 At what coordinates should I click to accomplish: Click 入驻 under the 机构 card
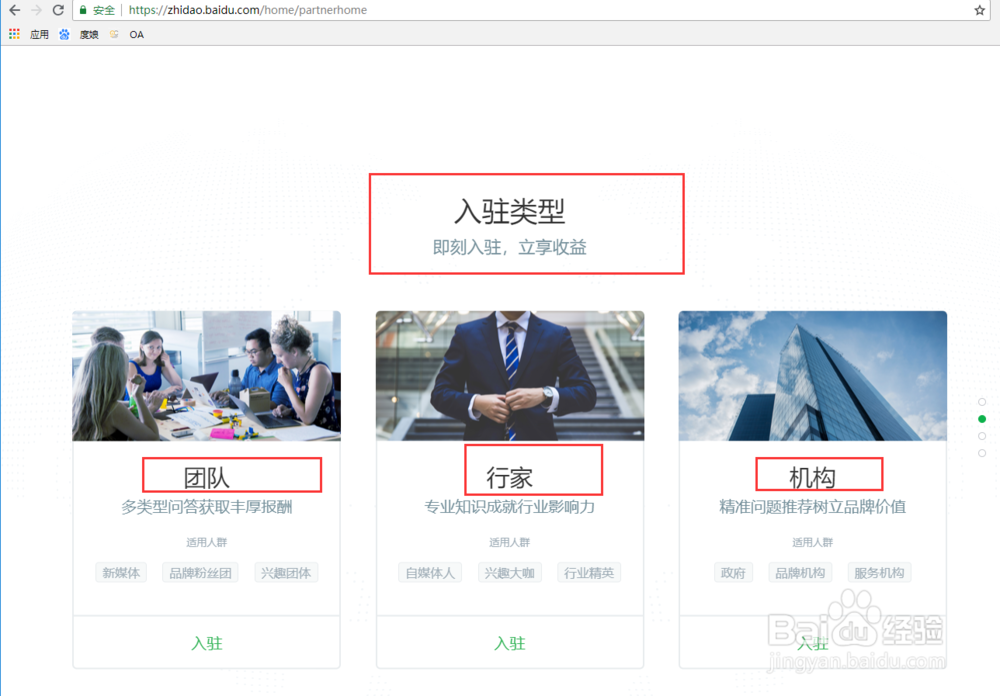(x=812, y=643)
